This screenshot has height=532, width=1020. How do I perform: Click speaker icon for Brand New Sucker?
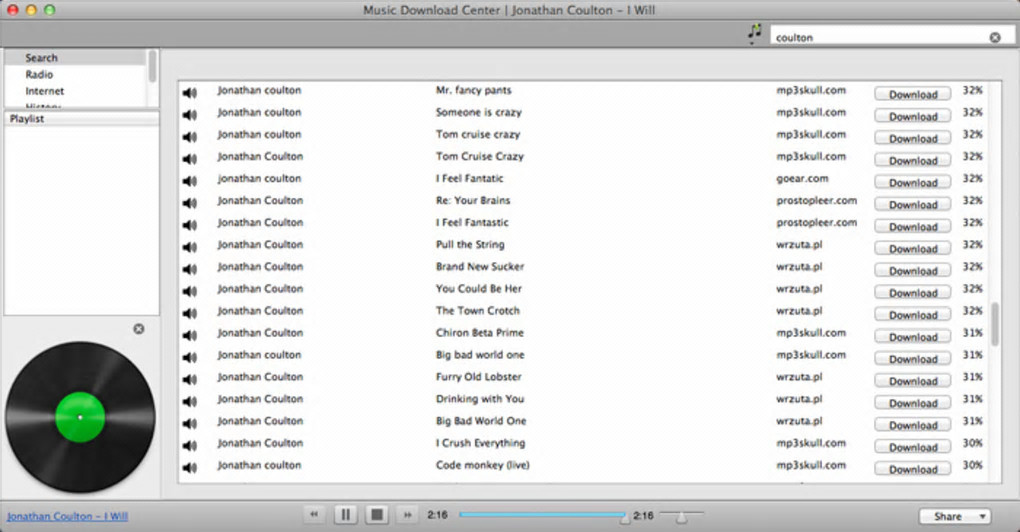(x=189, y=269)
